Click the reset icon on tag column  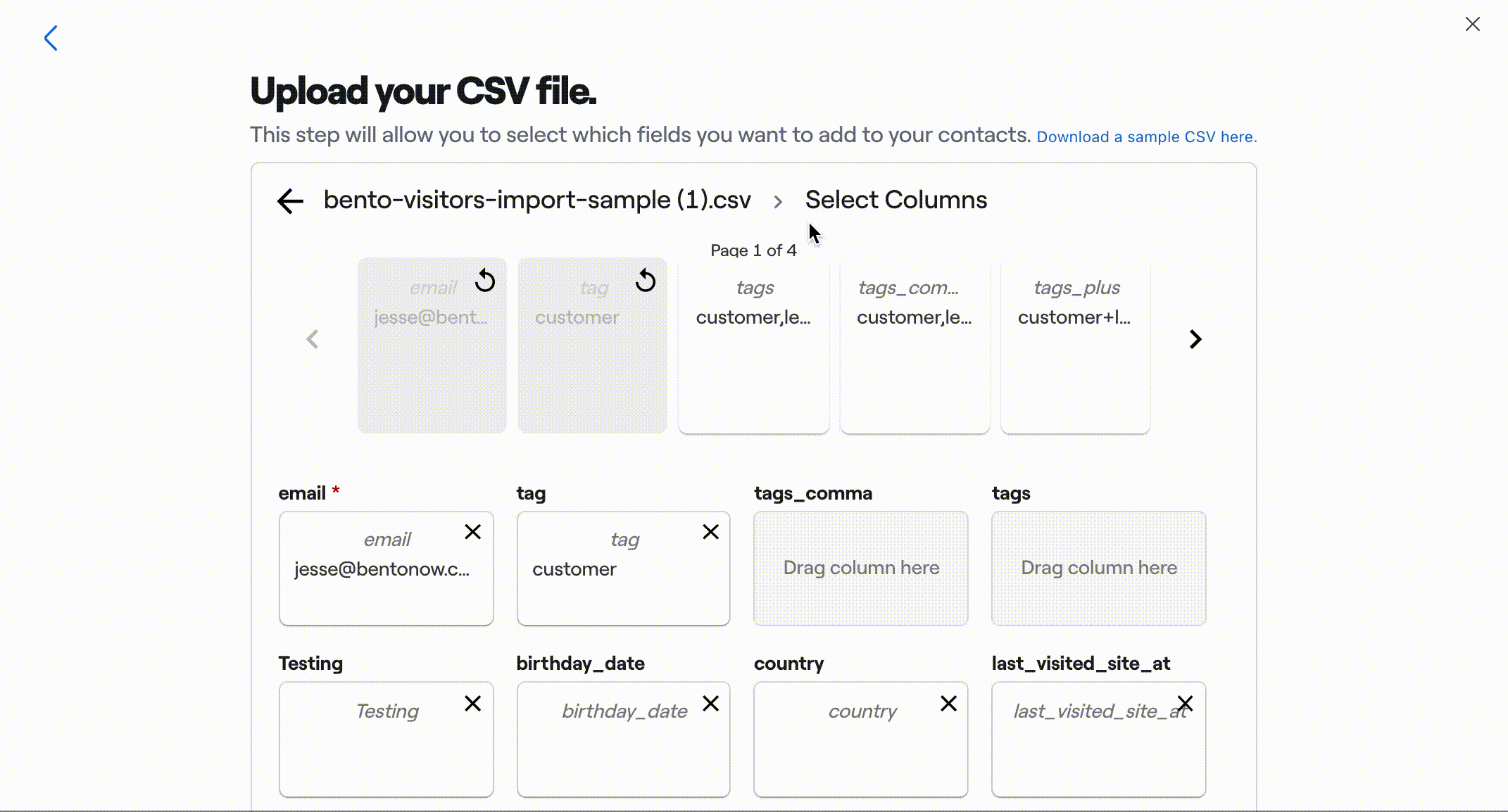pyautogui.click(x=645, y=281)
